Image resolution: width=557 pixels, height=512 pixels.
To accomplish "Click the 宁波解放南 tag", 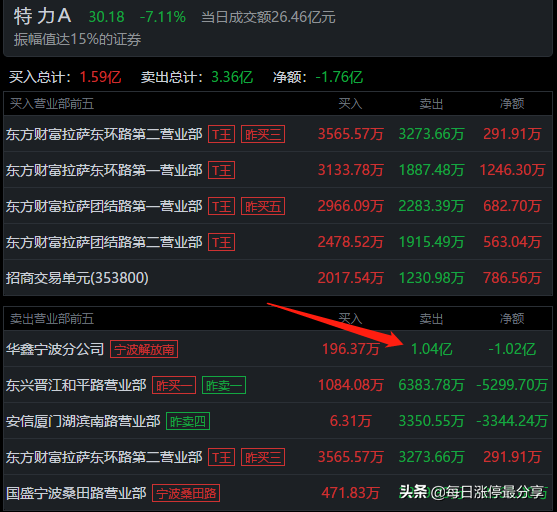I will [144, 349].
